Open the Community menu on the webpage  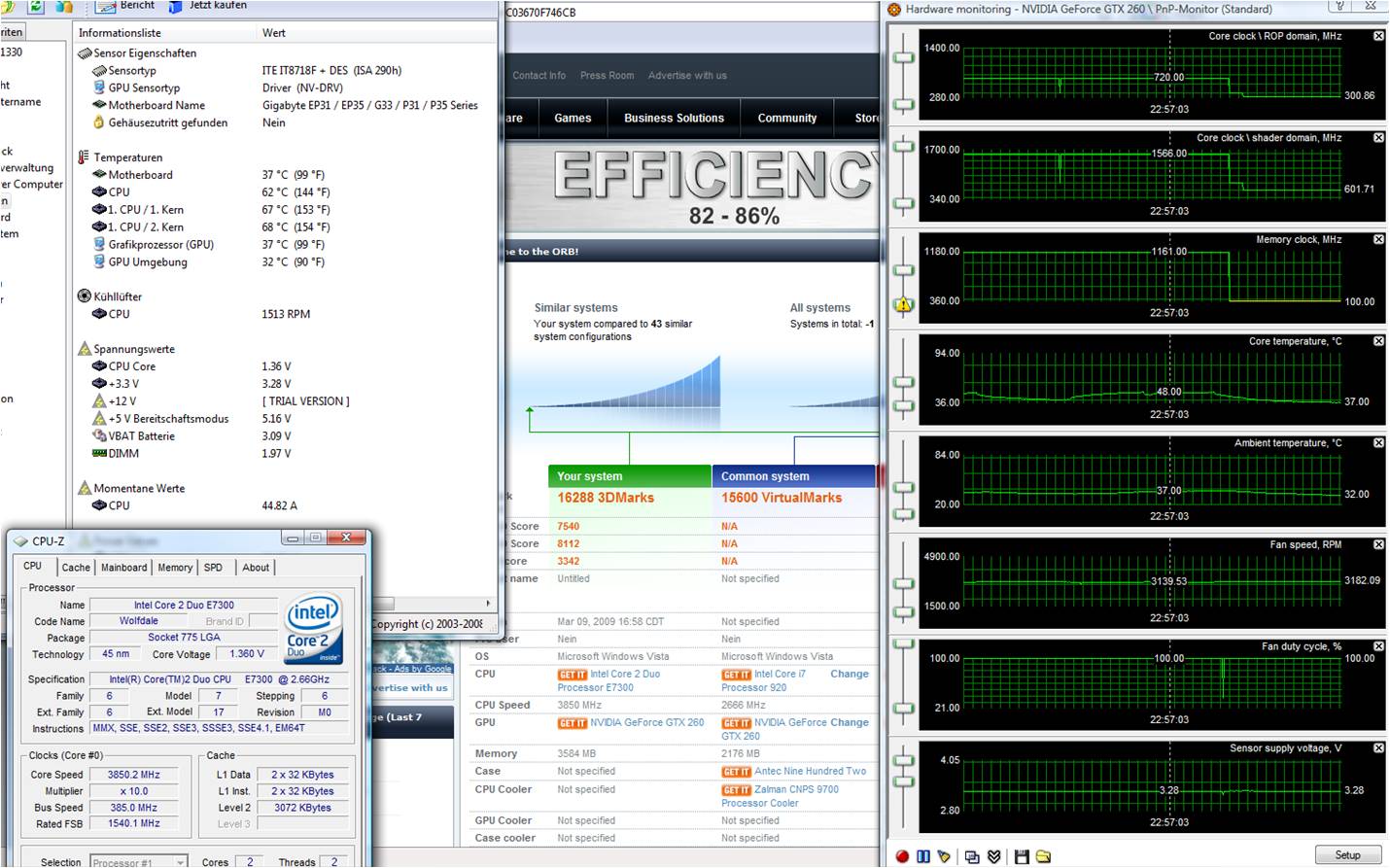pyautogui.click(x=787, y=118)
